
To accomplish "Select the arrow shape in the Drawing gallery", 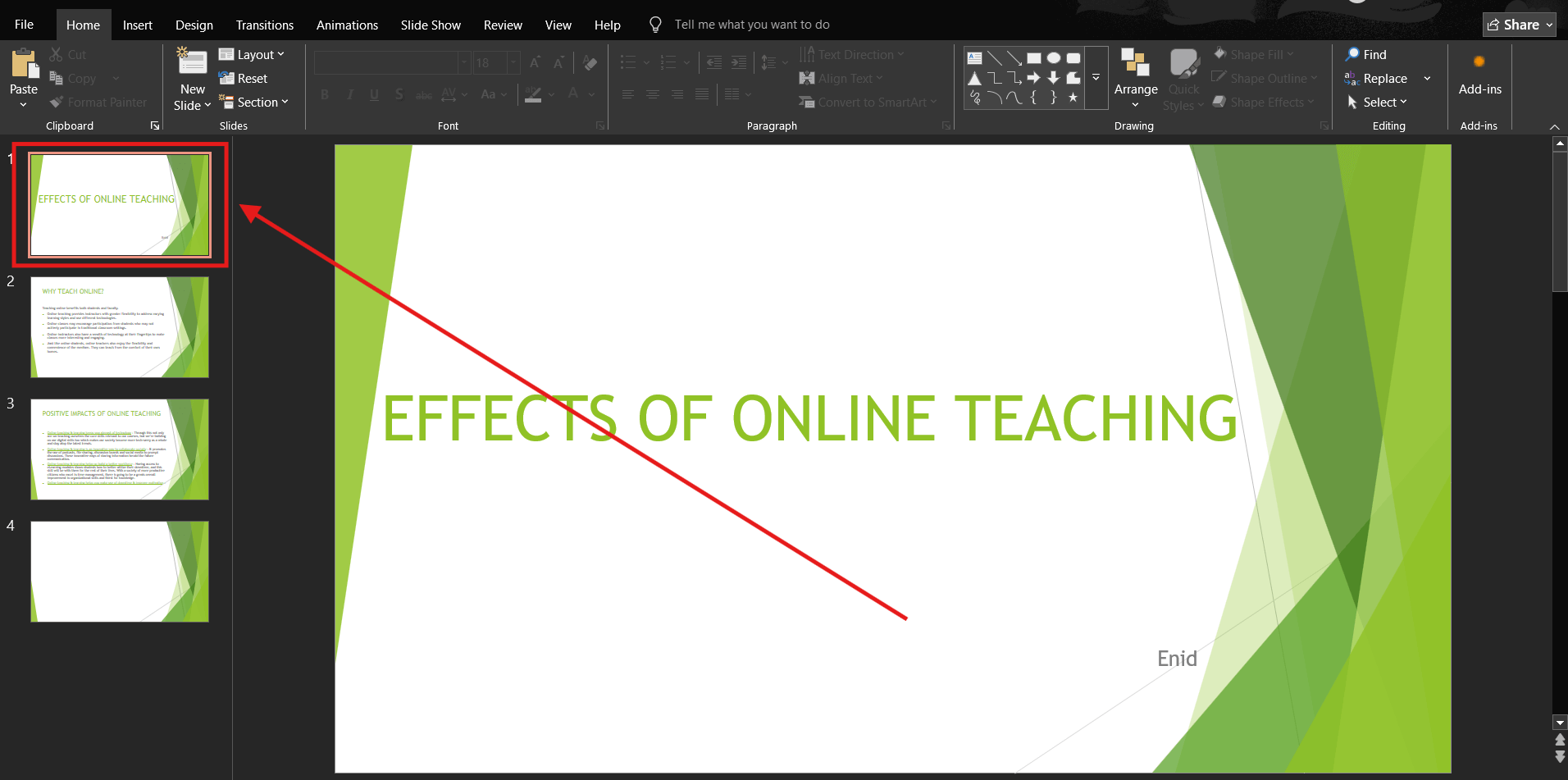I will point(1034,78).
